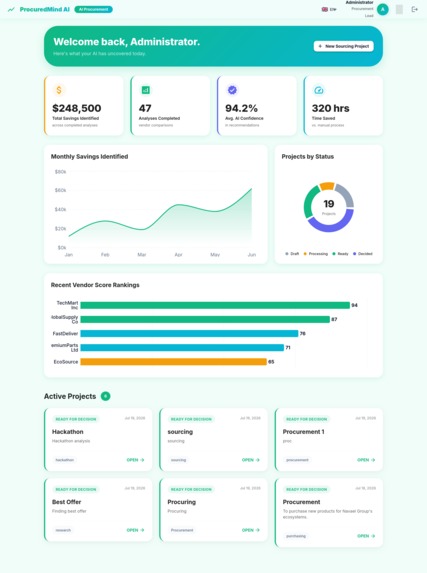Click the 47 analyses completed value

[145, 108]
